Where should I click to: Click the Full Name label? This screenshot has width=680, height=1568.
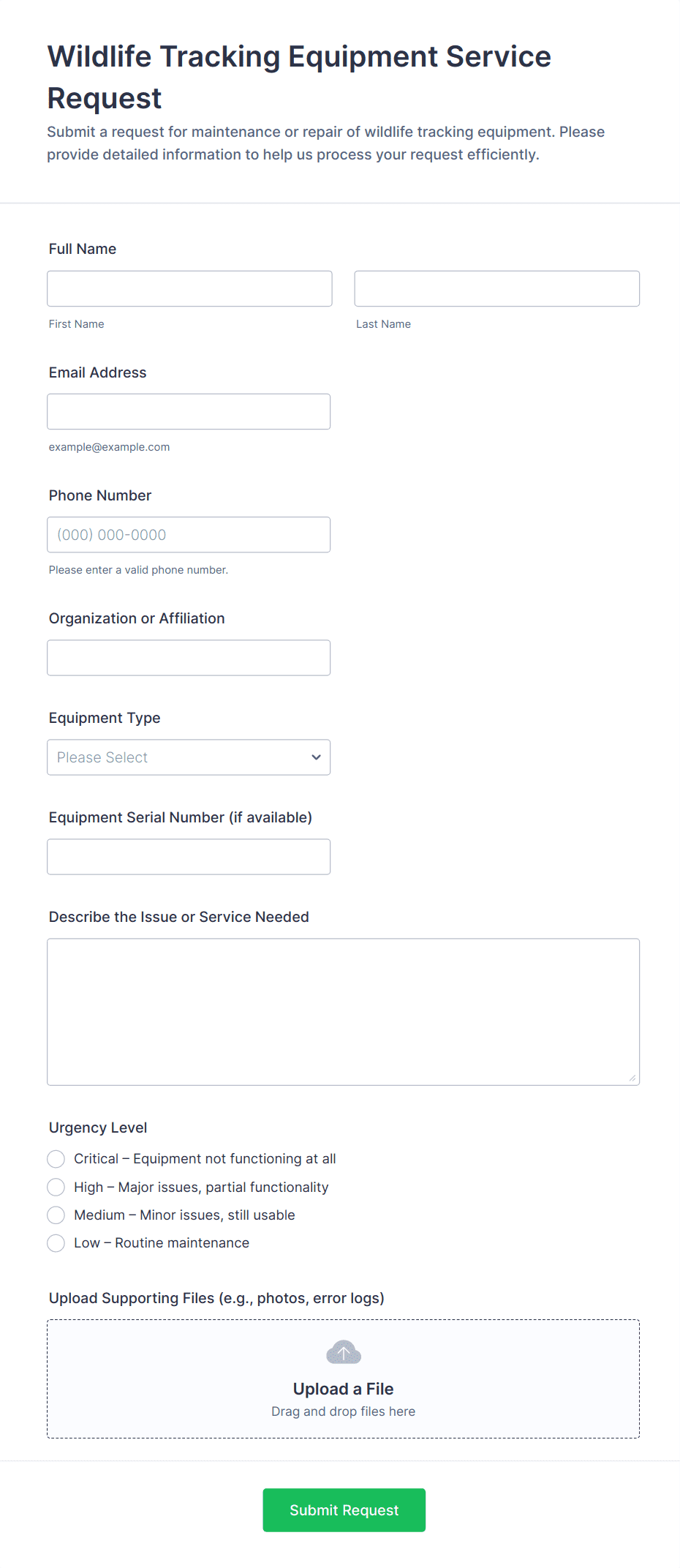(83, 249)
